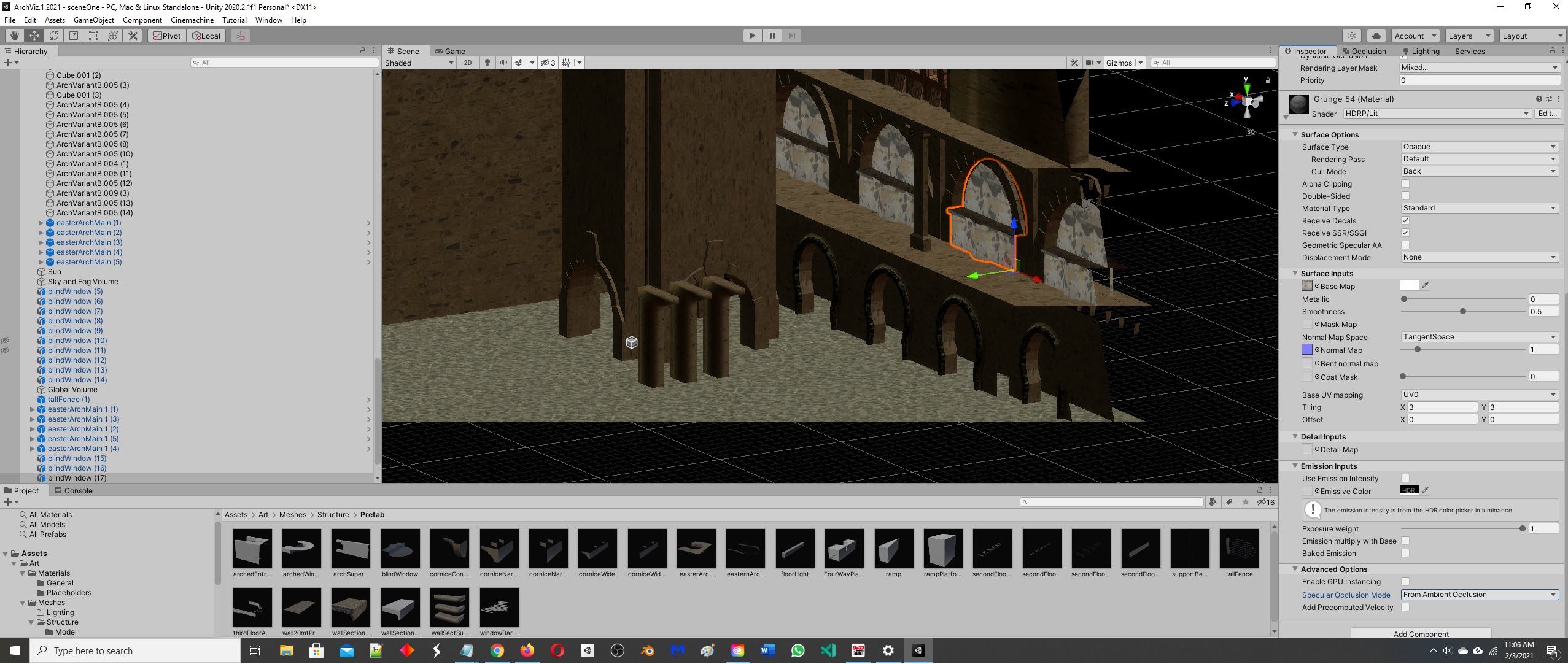The image size is (1568, 664).
Task: Click the shader Edit... button
Action: coord(1547,114)
